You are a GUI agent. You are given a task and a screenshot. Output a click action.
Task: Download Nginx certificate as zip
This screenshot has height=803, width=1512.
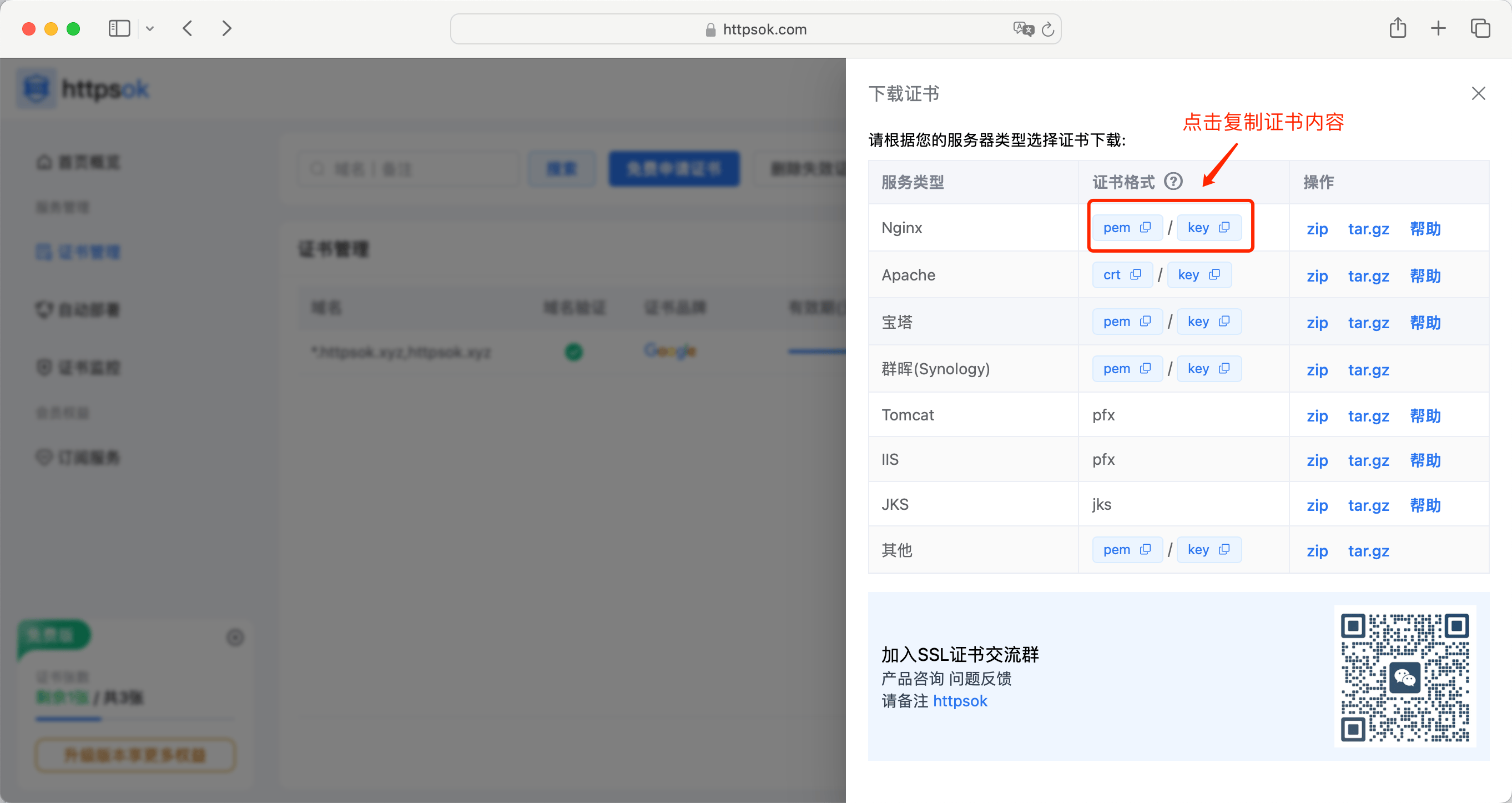point(1317,229)
